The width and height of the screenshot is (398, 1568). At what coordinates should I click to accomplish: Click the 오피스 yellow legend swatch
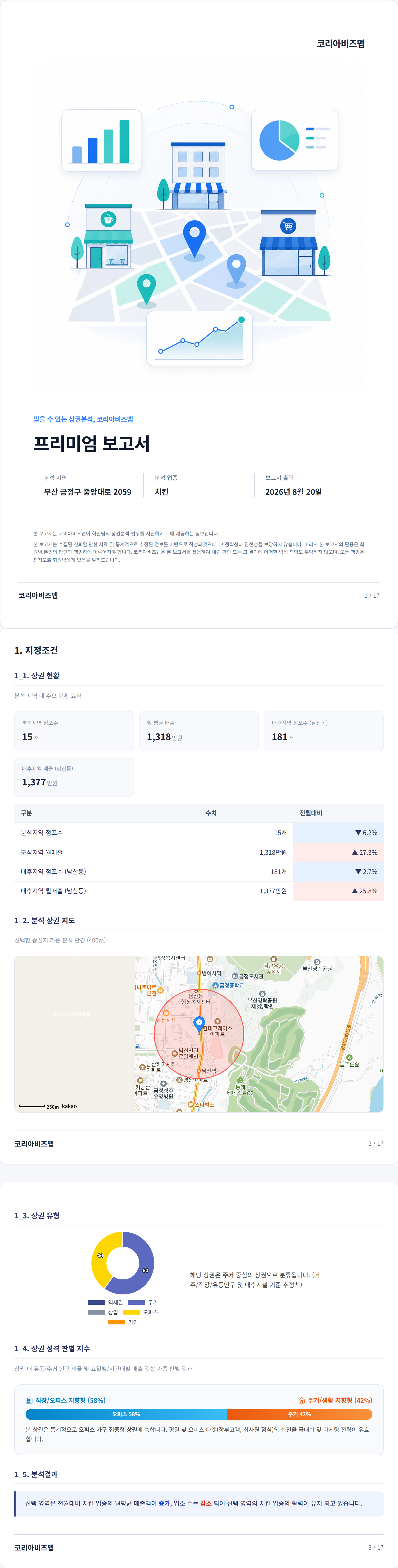[x=132, y=1312]
